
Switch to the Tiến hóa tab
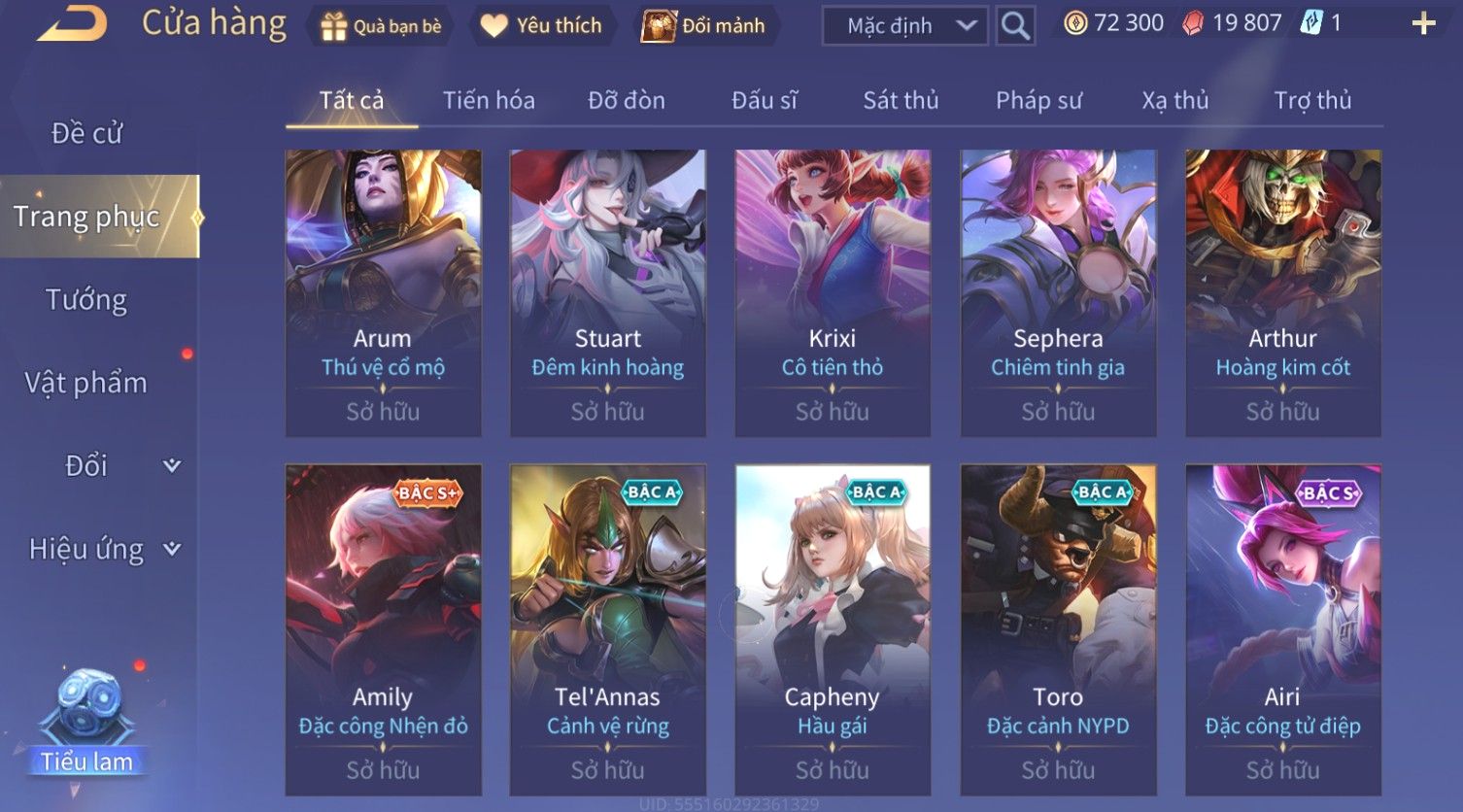489,100
